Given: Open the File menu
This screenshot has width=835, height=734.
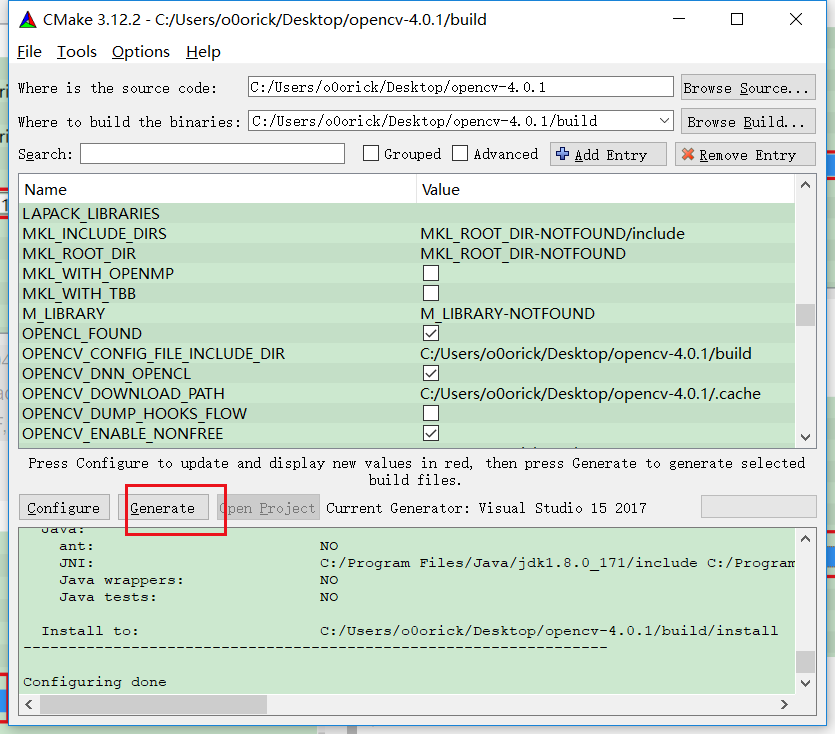Looking at the screenshot, I should 29,52.
